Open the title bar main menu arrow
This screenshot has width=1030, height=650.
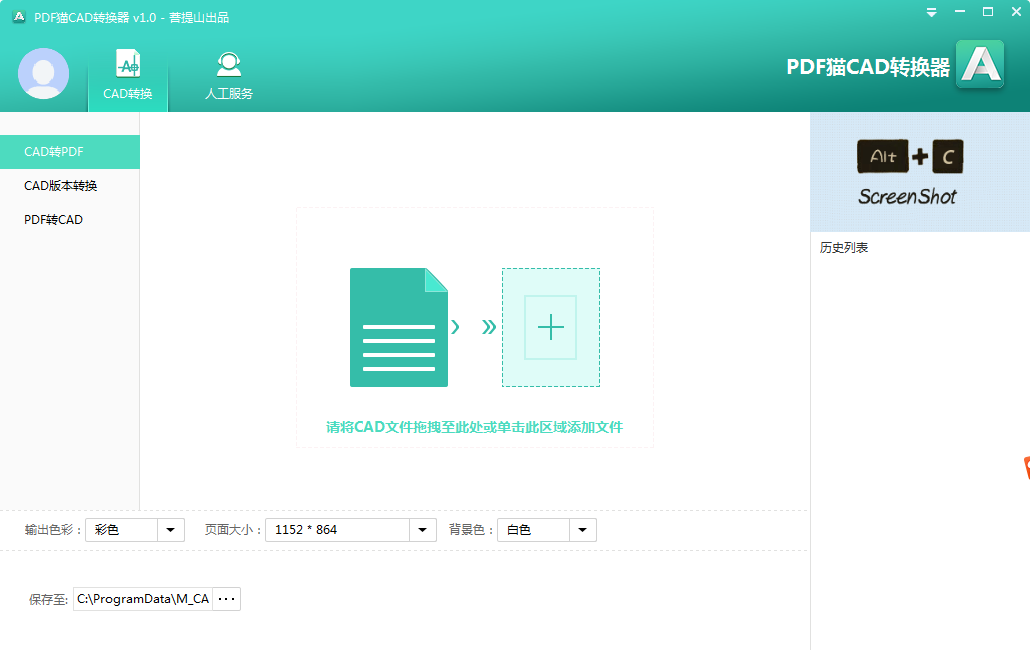click(931, 12)
